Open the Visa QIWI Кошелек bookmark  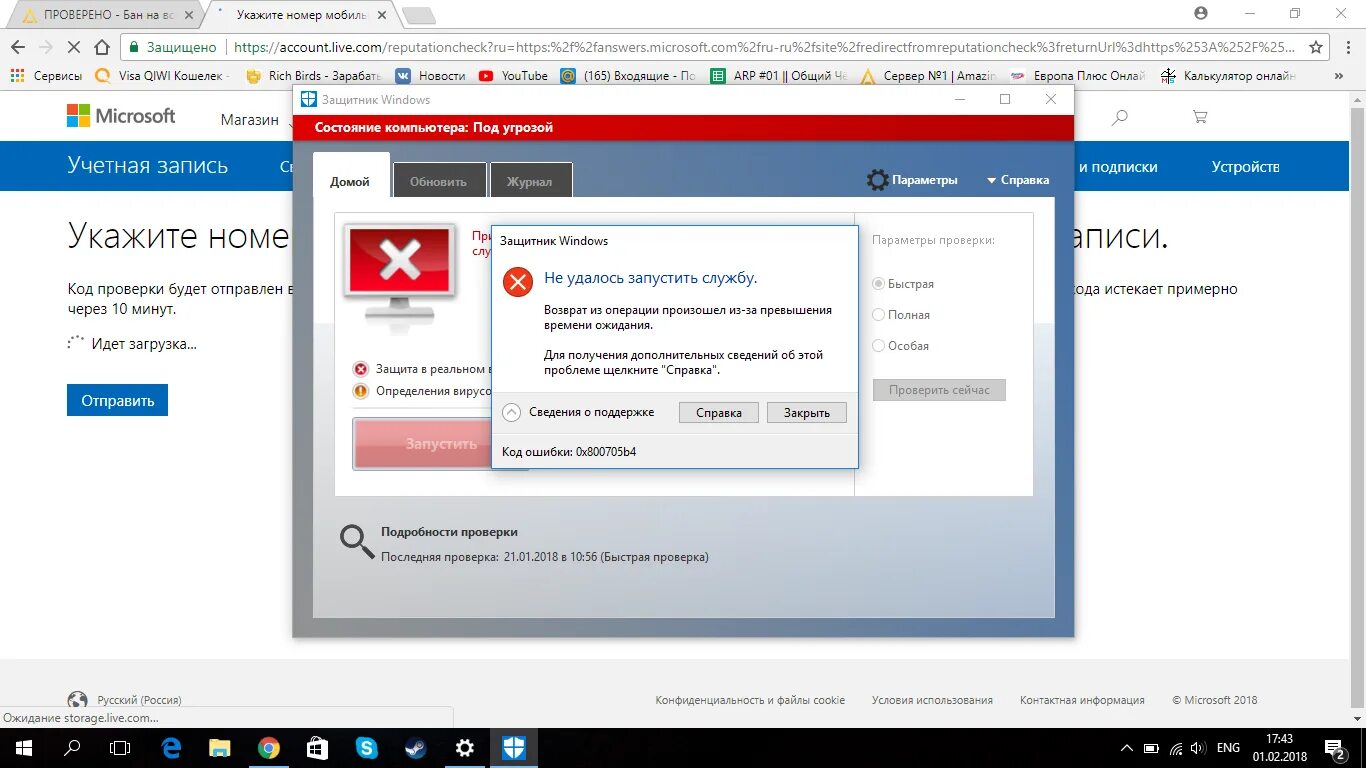(x=162, y=76)
